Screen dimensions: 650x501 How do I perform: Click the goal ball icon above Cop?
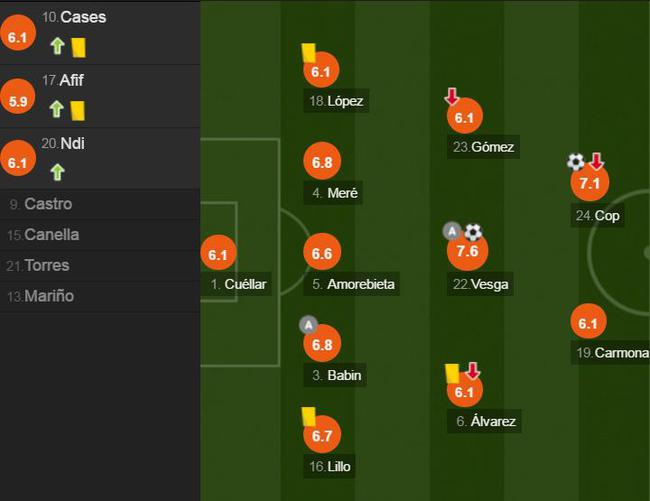[576, 162]
